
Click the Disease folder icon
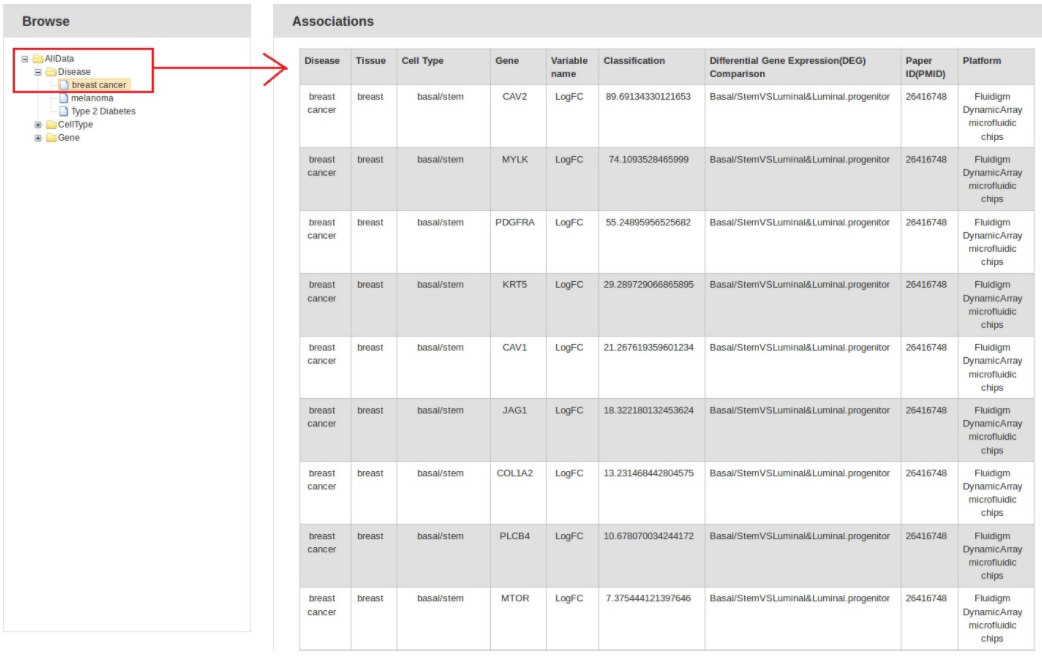[x=51, y=72]
